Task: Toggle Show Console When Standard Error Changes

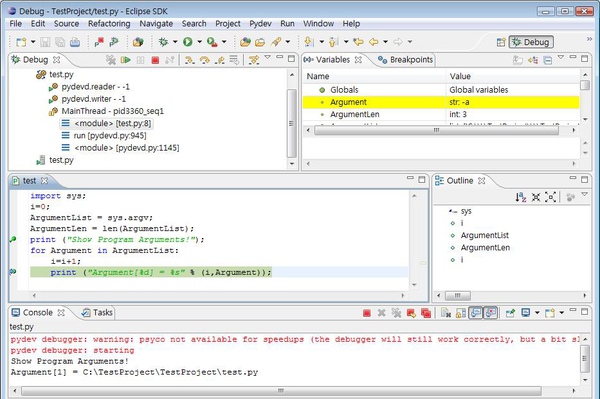Action: pos(491,313)
